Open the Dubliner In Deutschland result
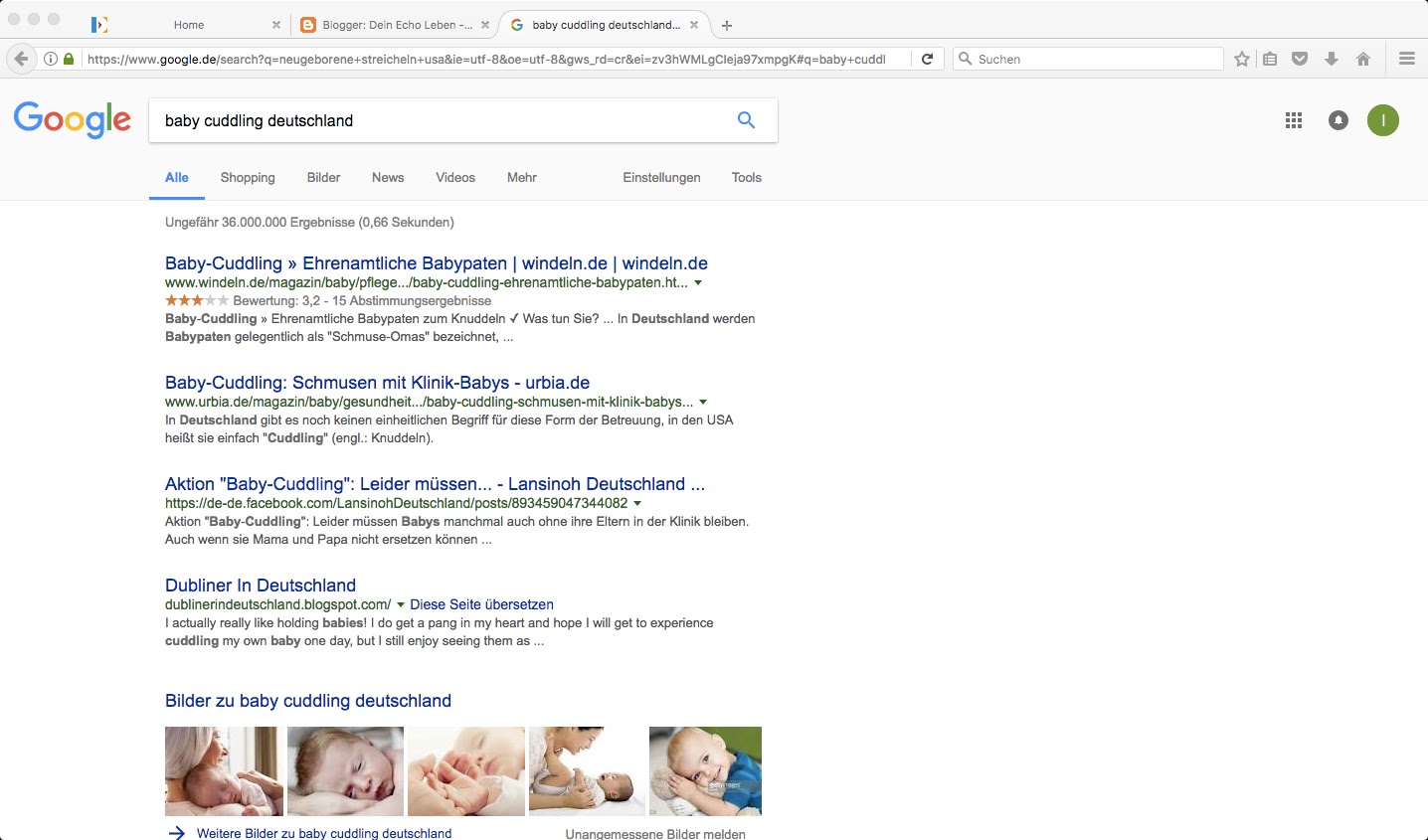This screenshot has width=1428, height=840. click(261, 586)
